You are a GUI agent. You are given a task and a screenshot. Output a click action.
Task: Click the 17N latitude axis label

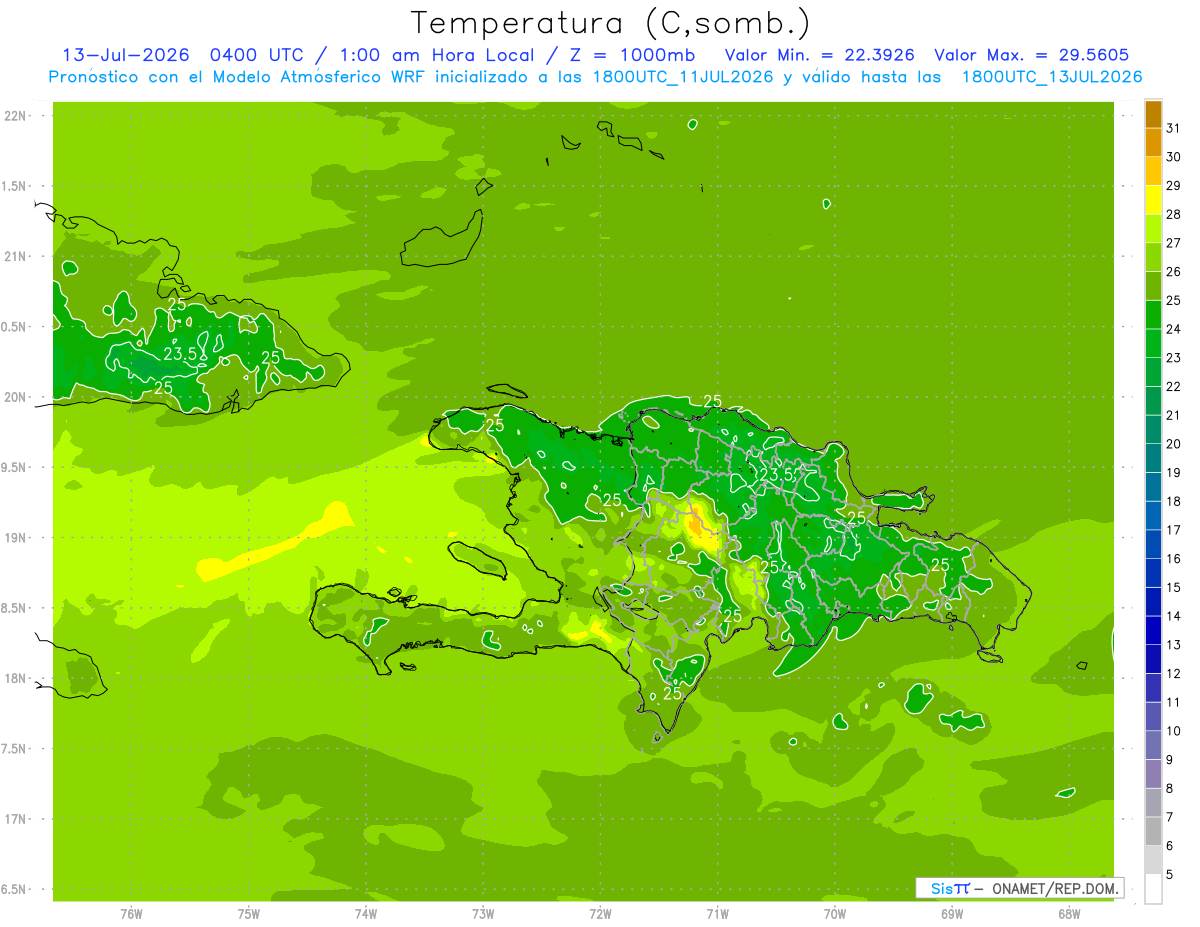tap(17, 819)
